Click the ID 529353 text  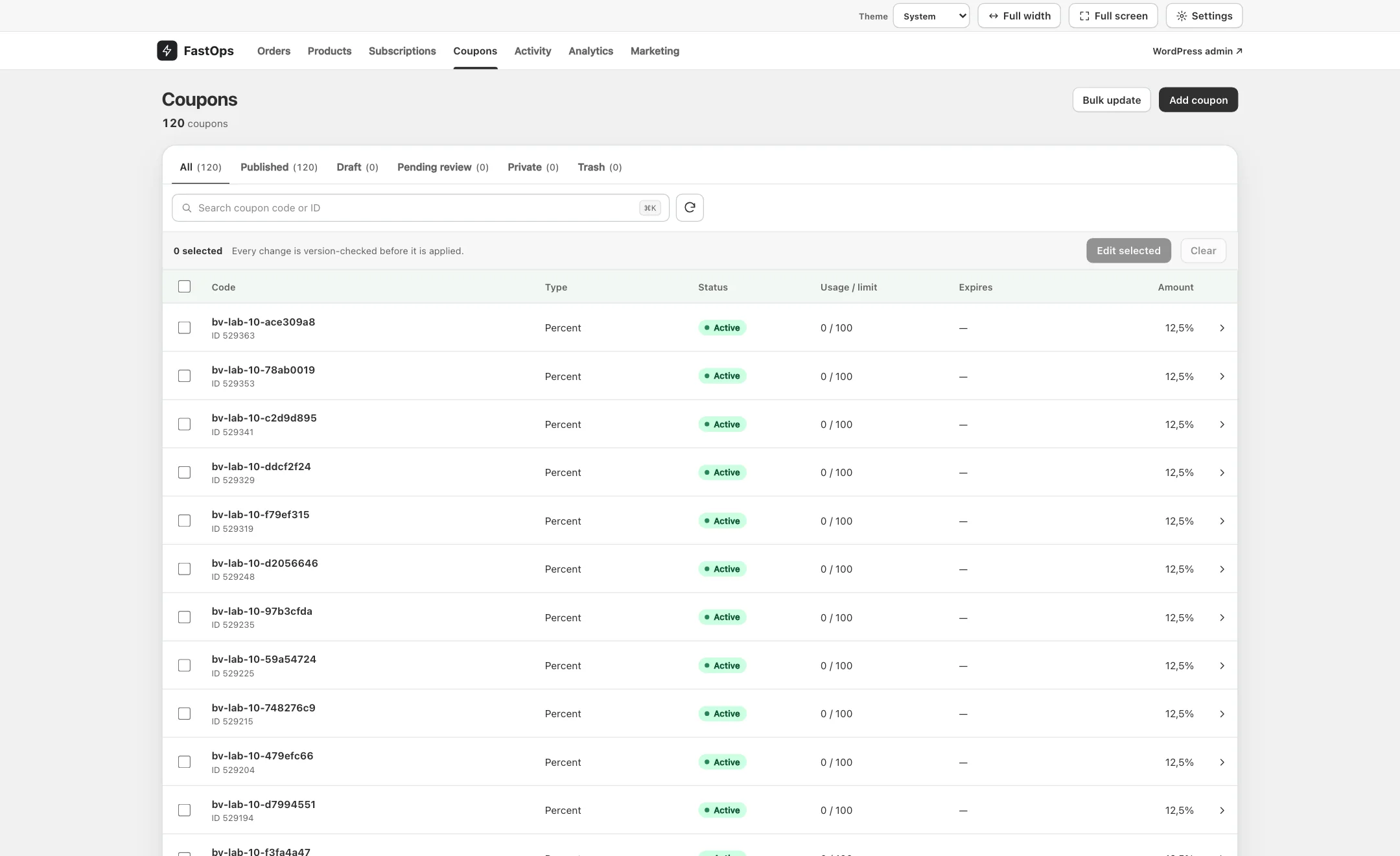(x=233, y=384)
